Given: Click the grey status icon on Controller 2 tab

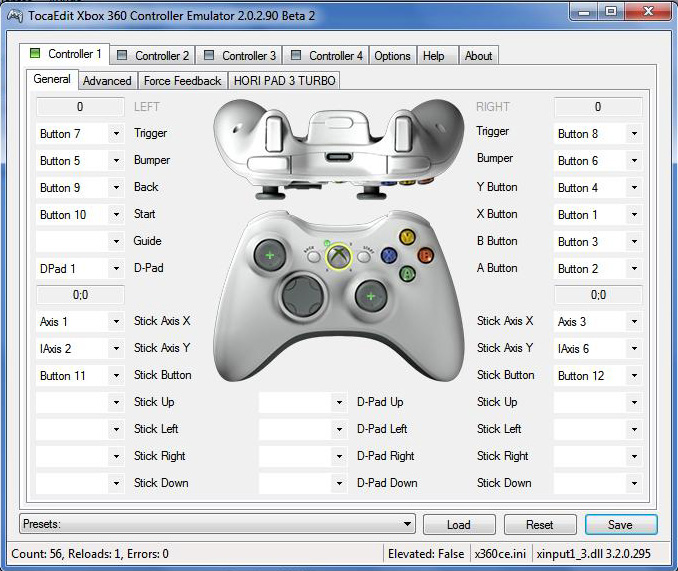Looking at the screenshot, I should click(122, 55).
